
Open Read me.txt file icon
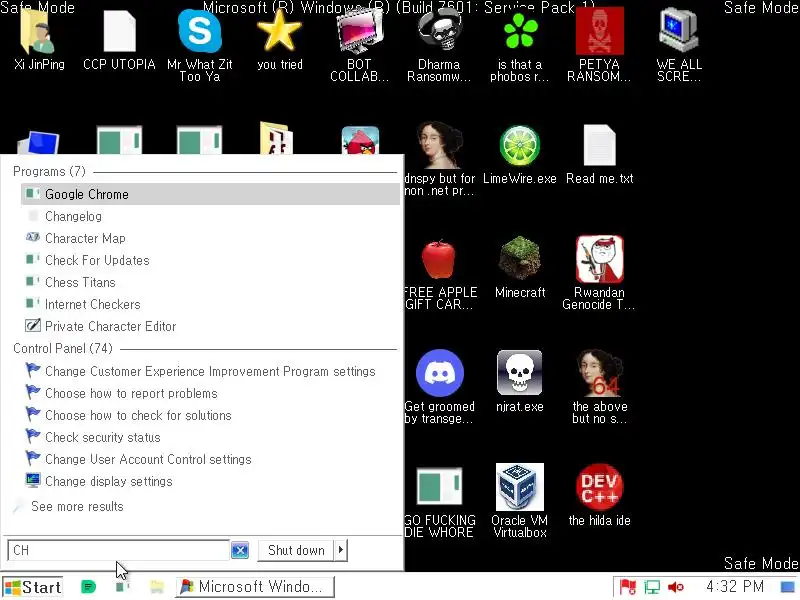click(x=599, y=145)
